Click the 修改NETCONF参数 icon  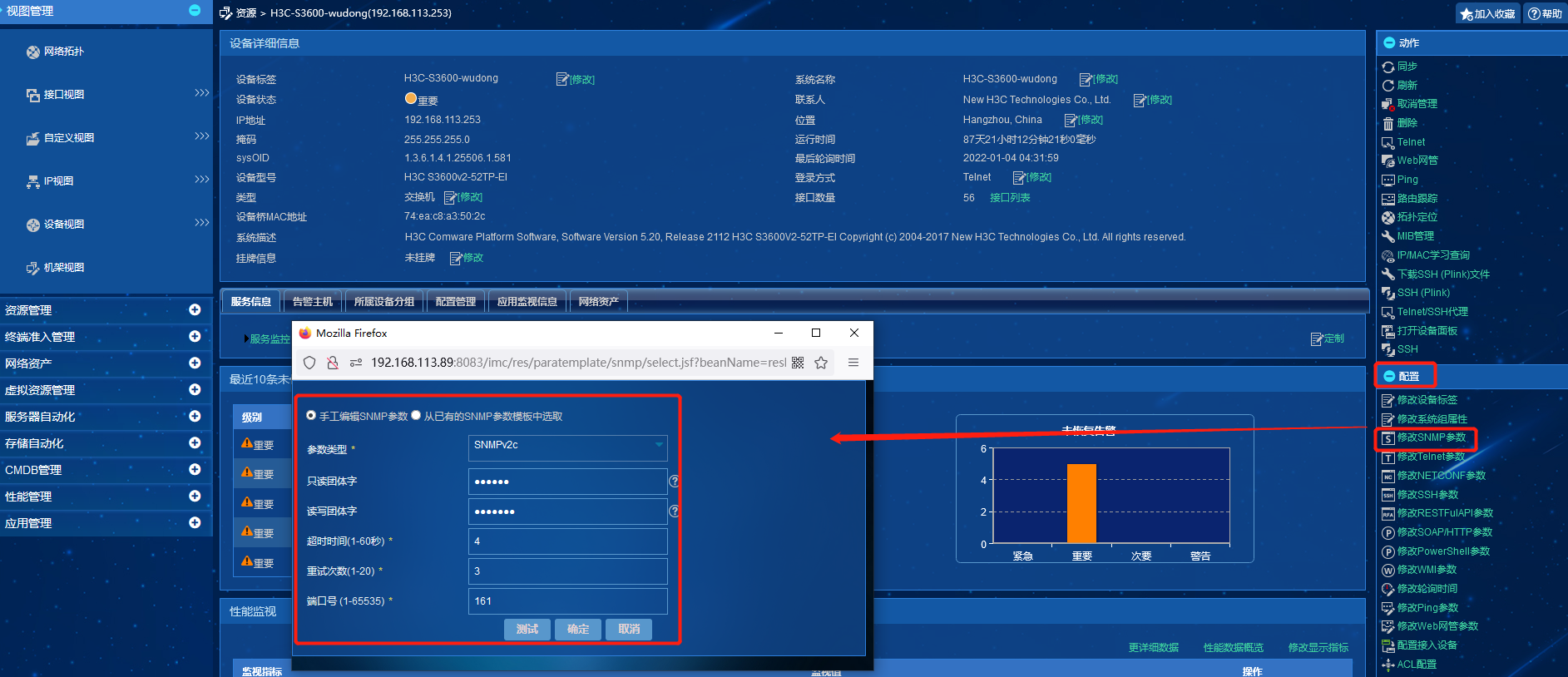click(1387, 476)
